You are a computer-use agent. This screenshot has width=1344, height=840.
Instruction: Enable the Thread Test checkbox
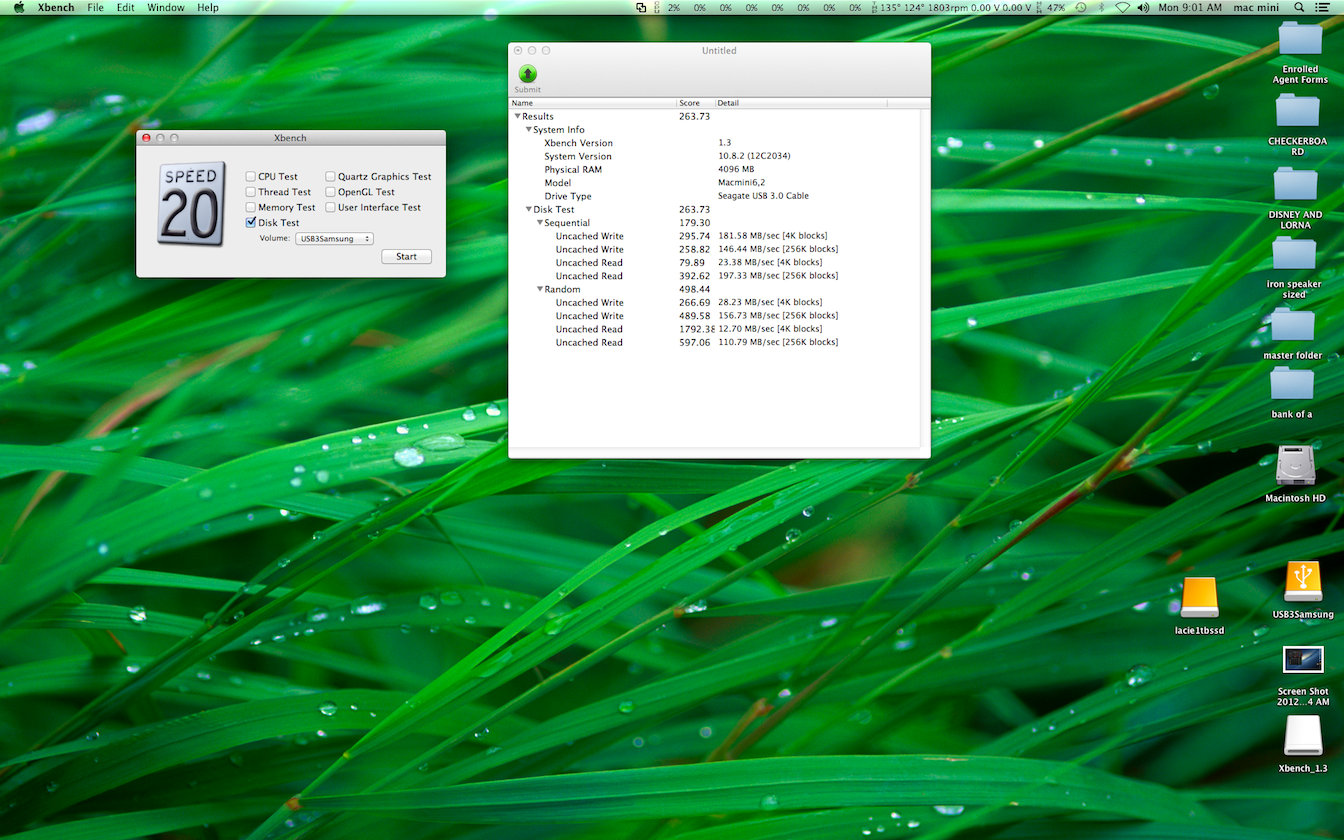pos(251,192)
